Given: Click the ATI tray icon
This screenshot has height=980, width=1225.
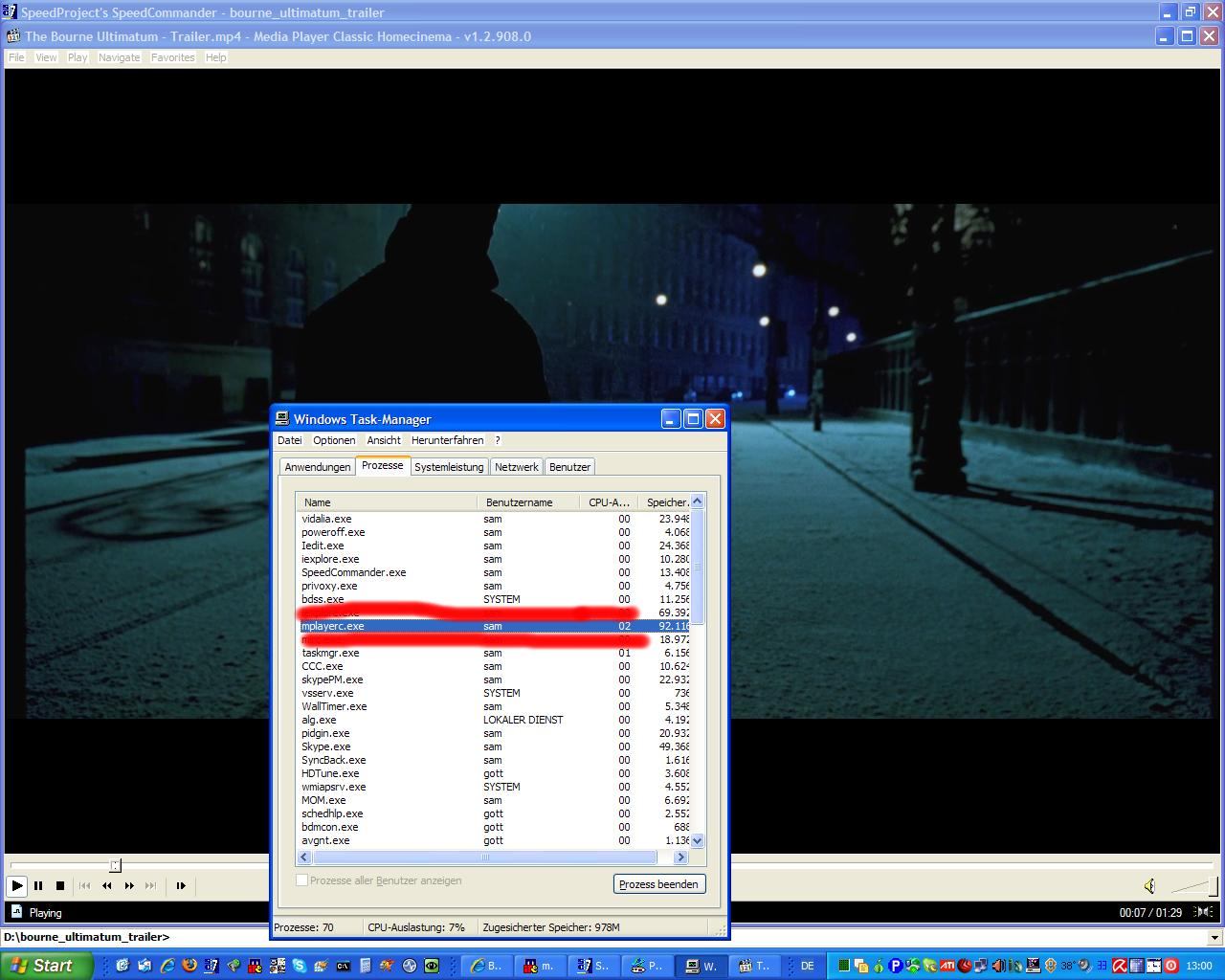Looking at the screenshot, I should (x=947, y=966).
